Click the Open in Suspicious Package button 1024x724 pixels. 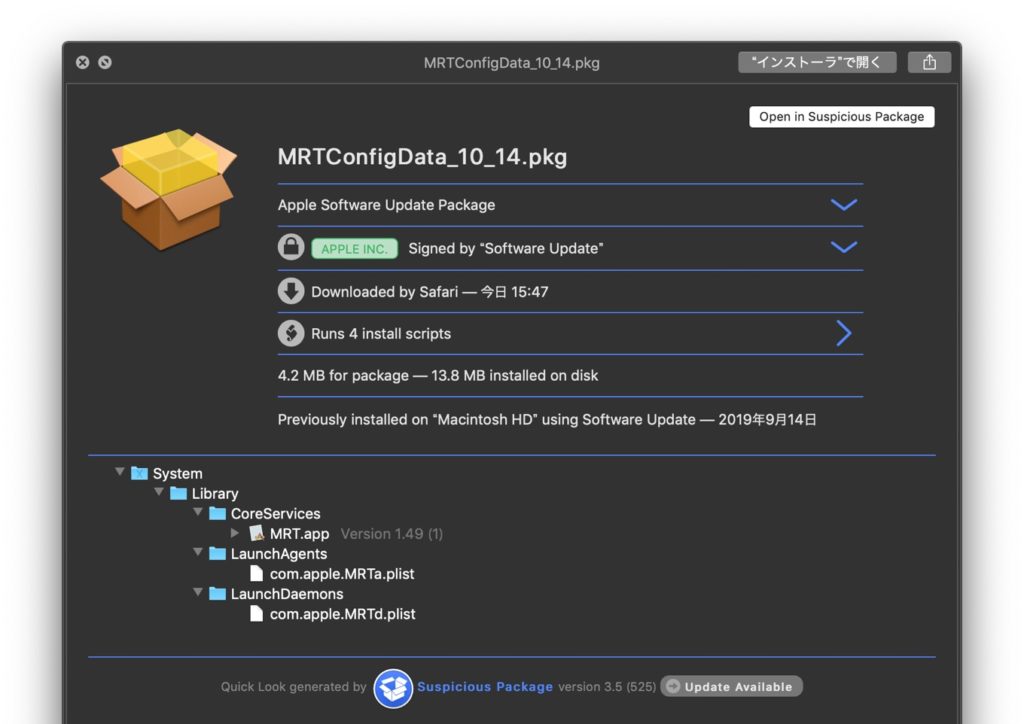pyautogui.click(x=841, y=116)
